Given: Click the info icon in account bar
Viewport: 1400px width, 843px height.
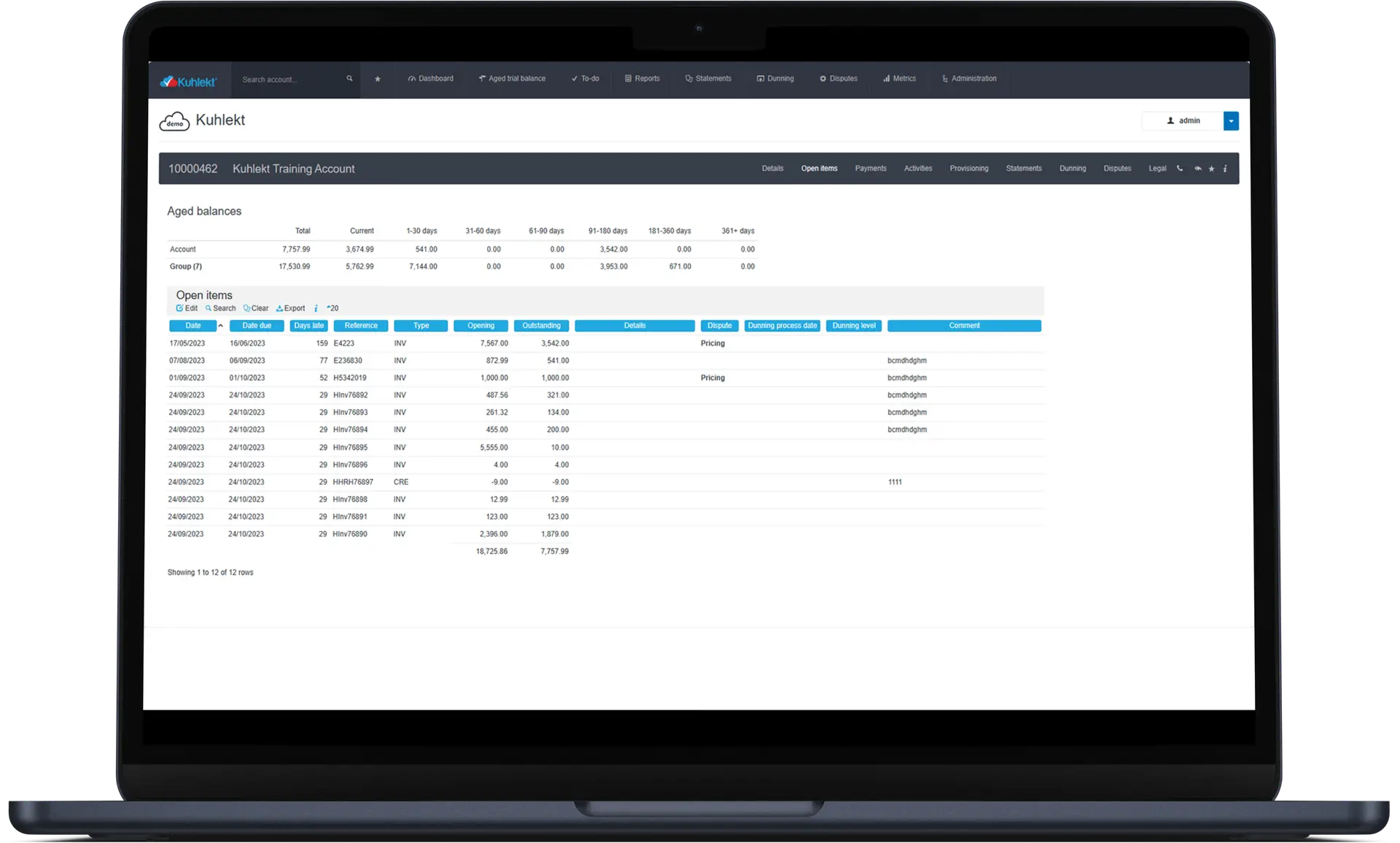Looking at the screenshot, I should (x=1225, y=168).
